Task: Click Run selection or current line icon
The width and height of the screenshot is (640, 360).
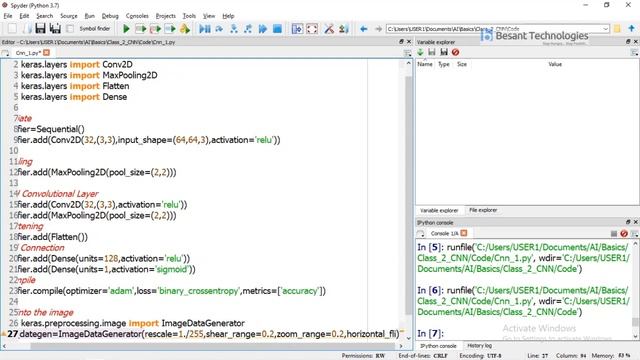Action: 170,29
